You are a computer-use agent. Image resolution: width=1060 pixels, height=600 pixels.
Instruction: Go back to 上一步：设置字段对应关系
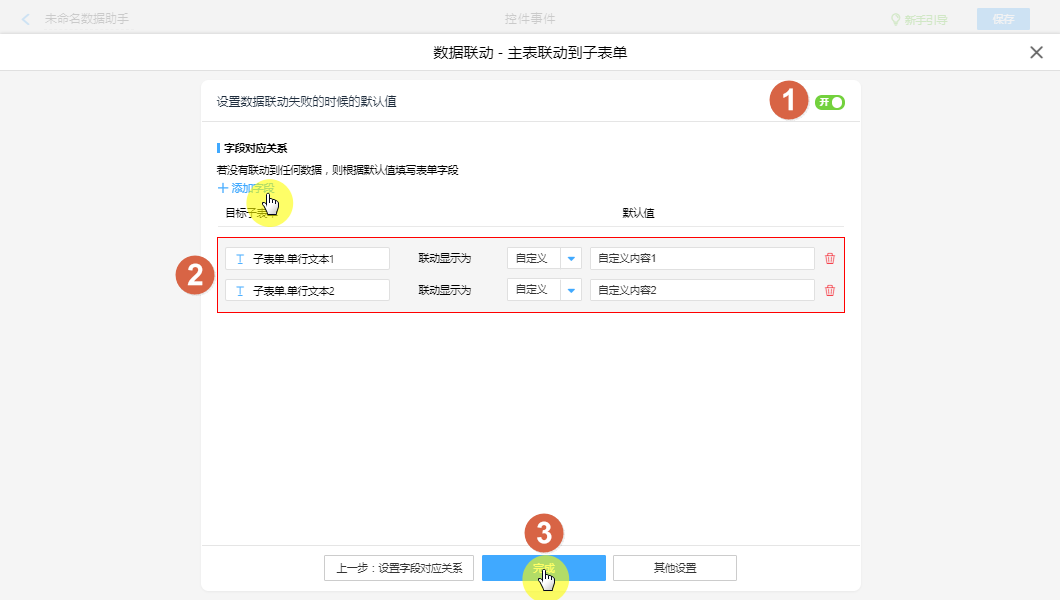tap(399, 568)
